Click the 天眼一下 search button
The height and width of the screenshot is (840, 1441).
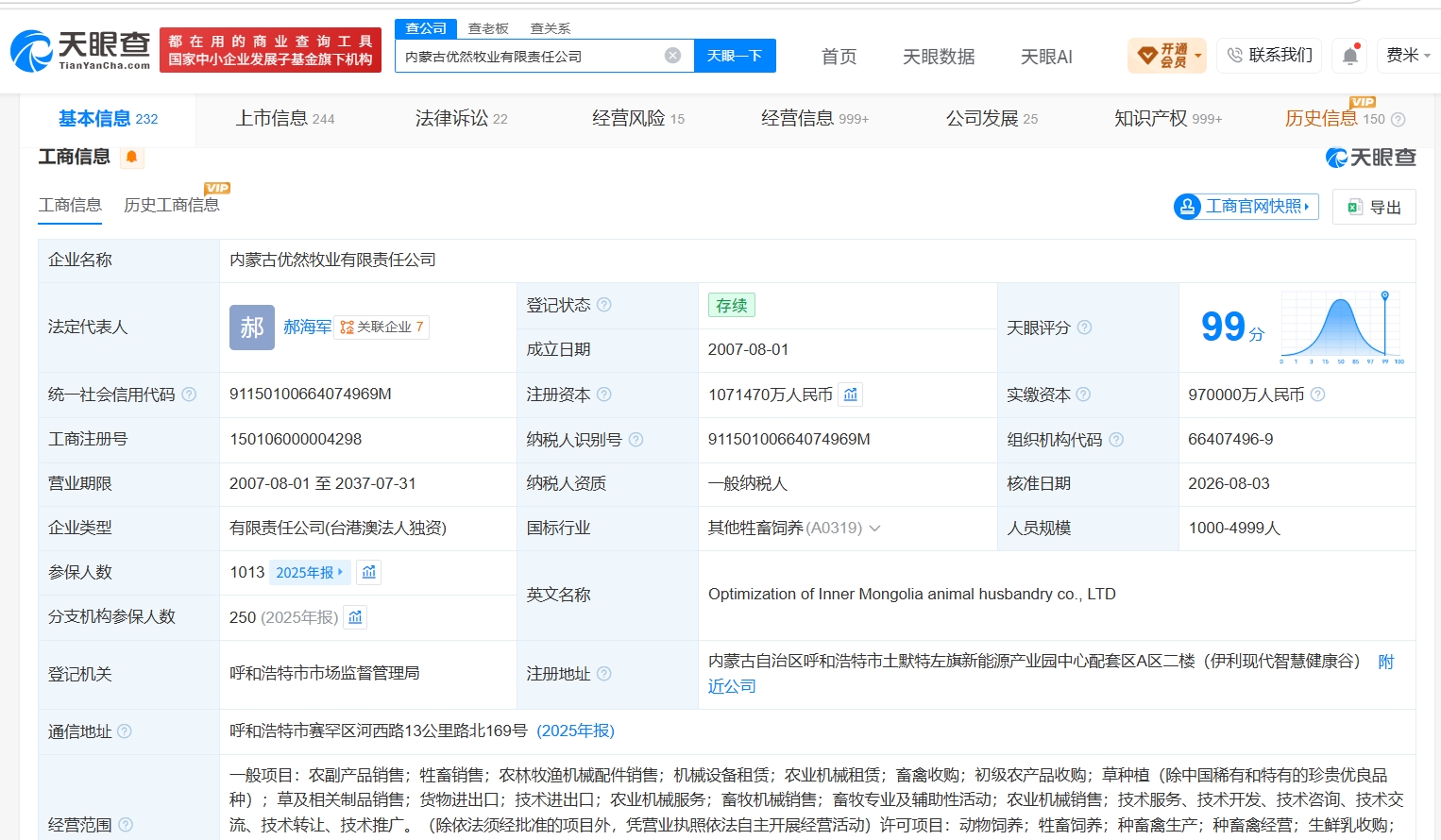coord(735,56)
